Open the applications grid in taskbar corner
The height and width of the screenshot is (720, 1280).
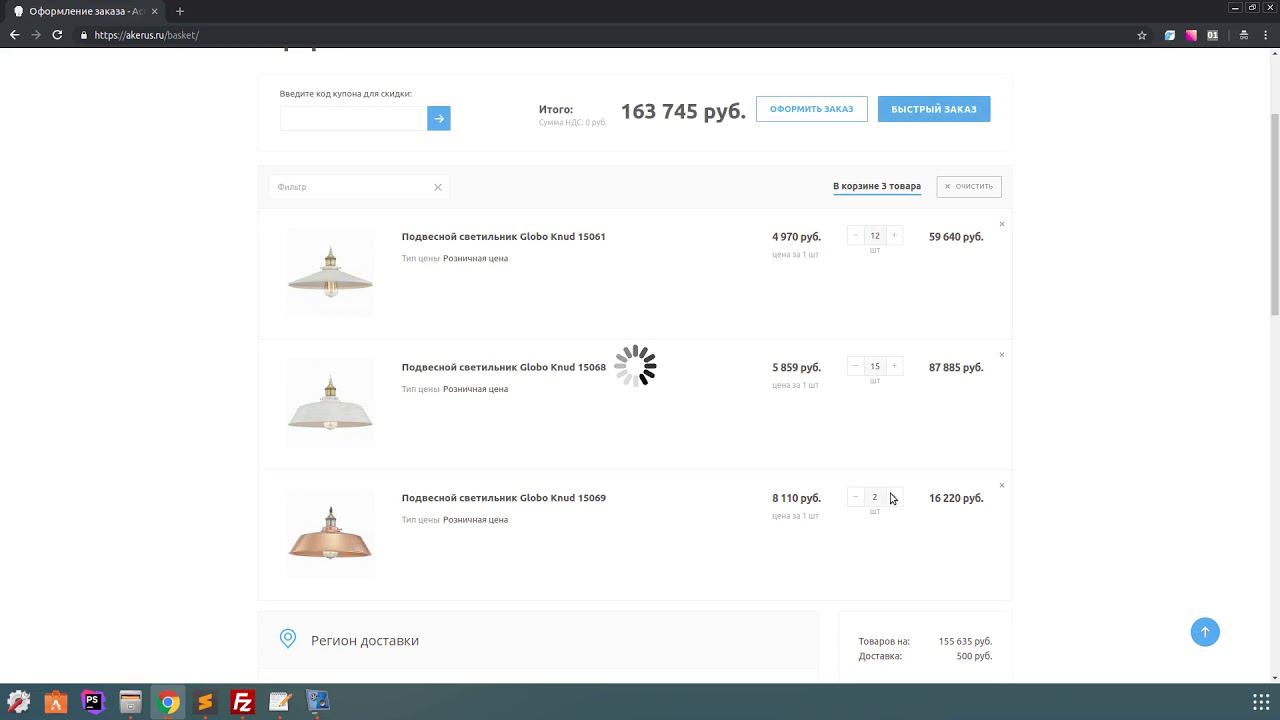(1261, 702)
